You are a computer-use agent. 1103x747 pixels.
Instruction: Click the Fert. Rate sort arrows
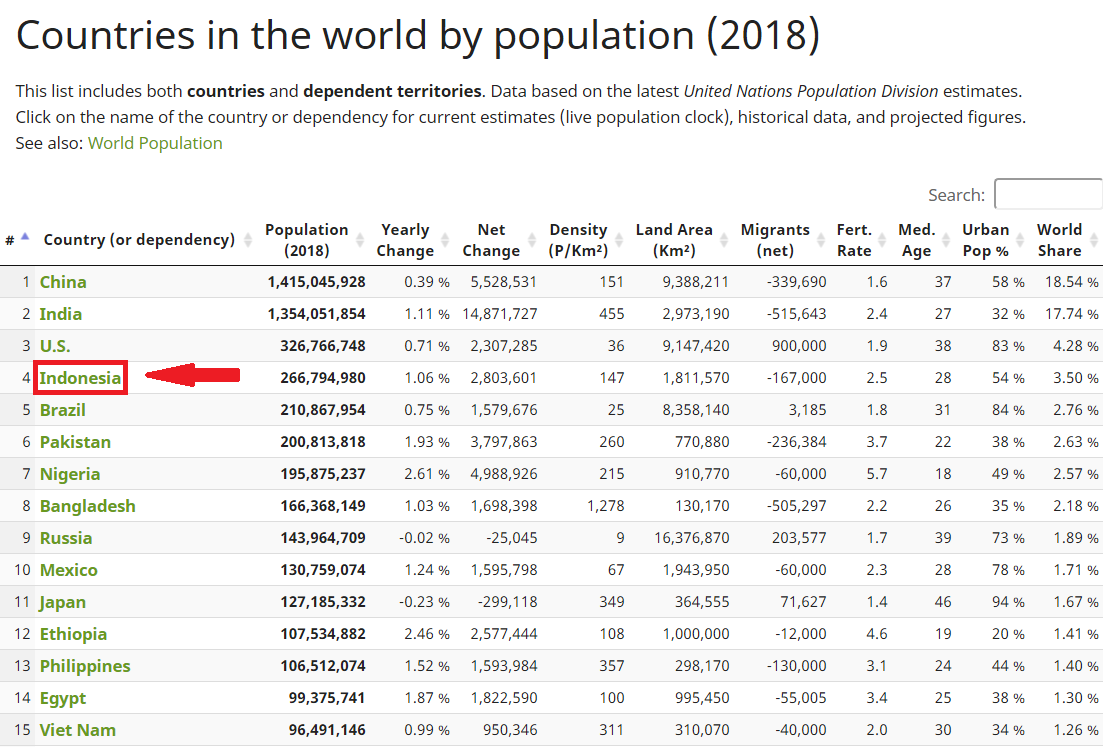pos(882,240)
